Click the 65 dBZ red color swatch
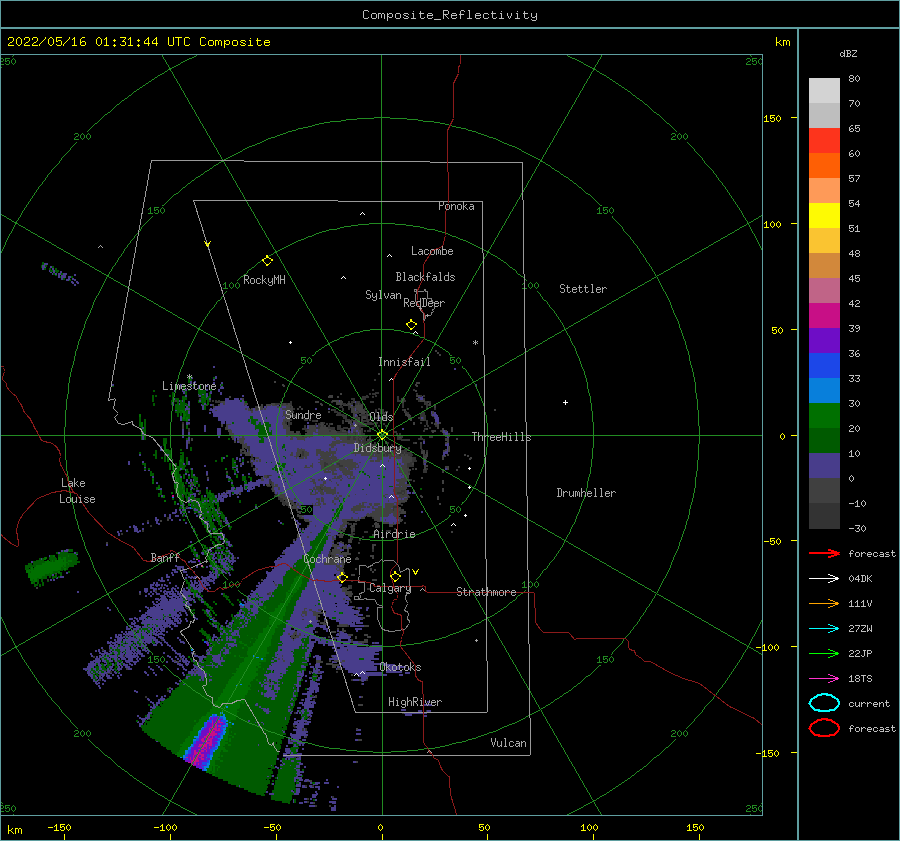The height and width of the screenshot is (841, 900). tap(824, 141)
